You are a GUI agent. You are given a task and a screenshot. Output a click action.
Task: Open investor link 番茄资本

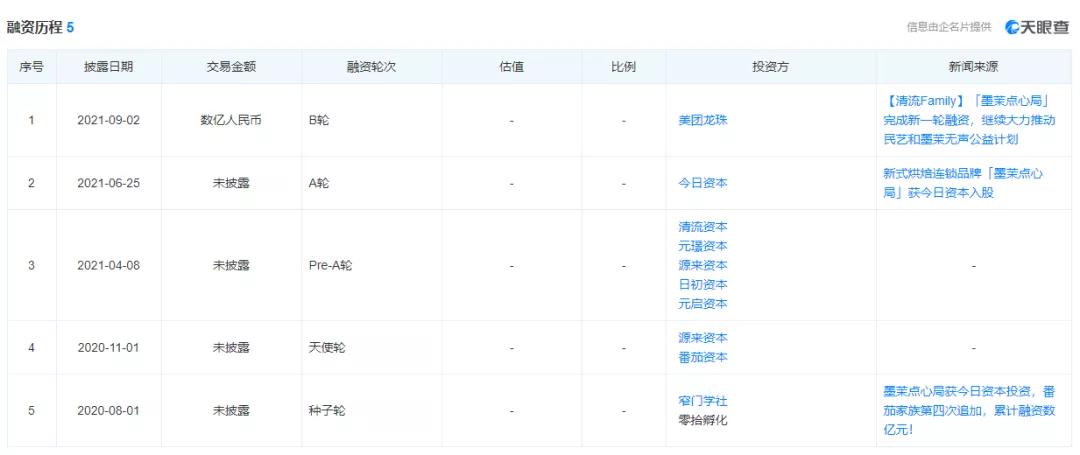(x=703, y=357)
